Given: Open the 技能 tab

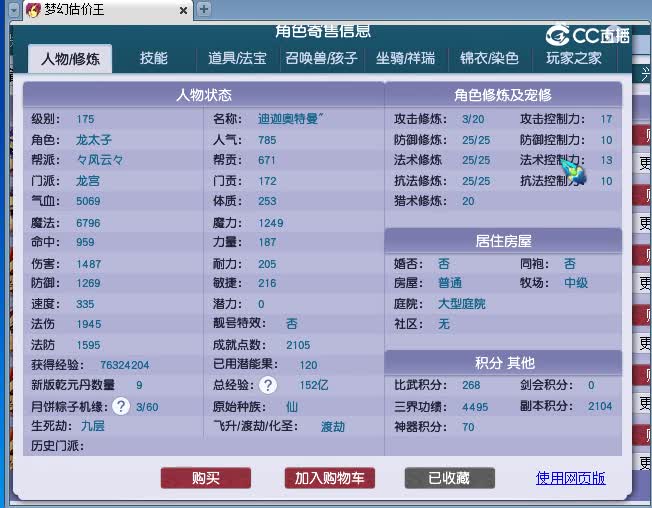Looking at the screenshot, I should tap(153, 58).
